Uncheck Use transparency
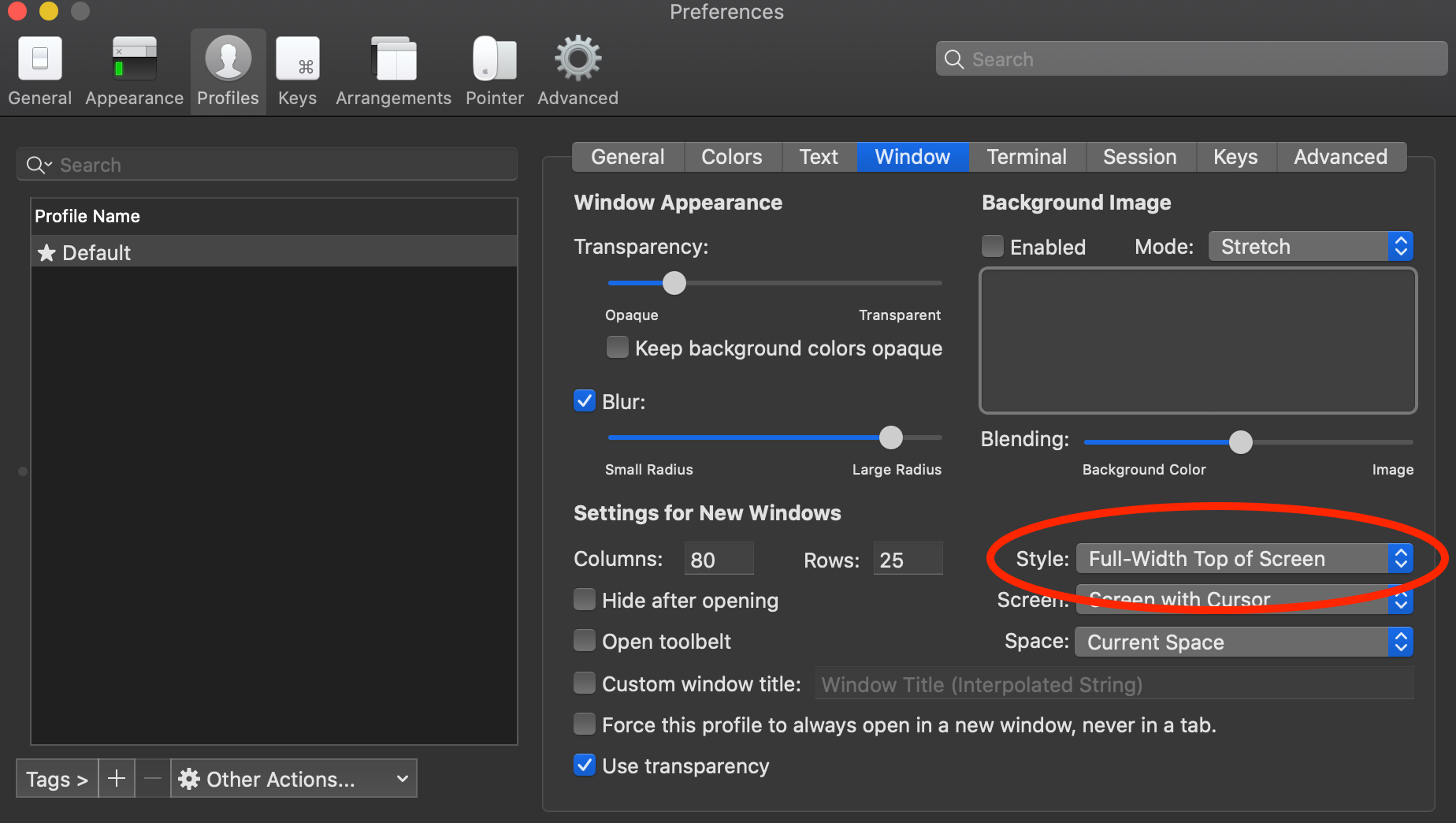The width and height of the screenshot is (1456, 823). click(x=585, y=765)
